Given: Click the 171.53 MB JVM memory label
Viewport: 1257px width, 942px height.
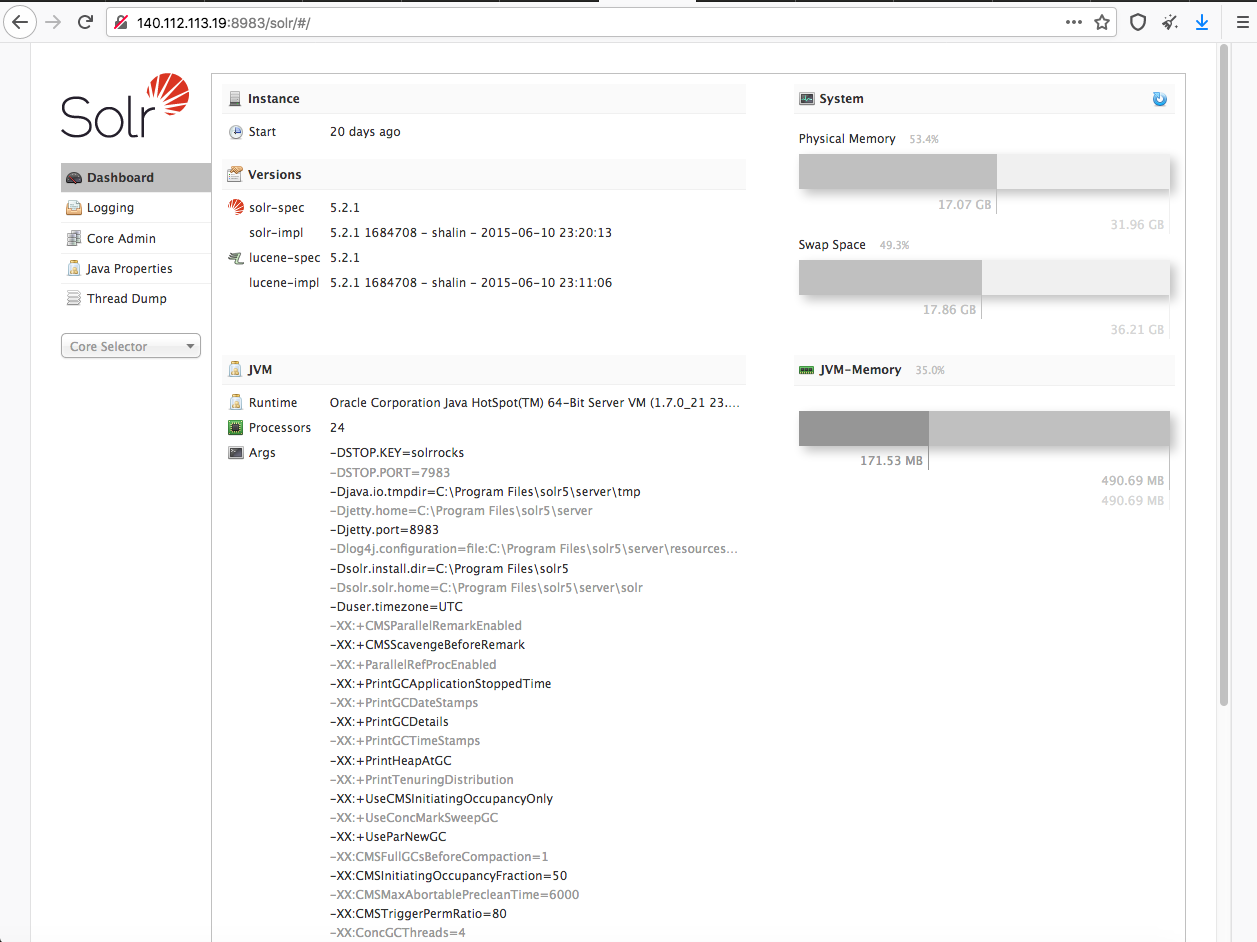Looking at the screenshot, I should [x=891, y=461].
